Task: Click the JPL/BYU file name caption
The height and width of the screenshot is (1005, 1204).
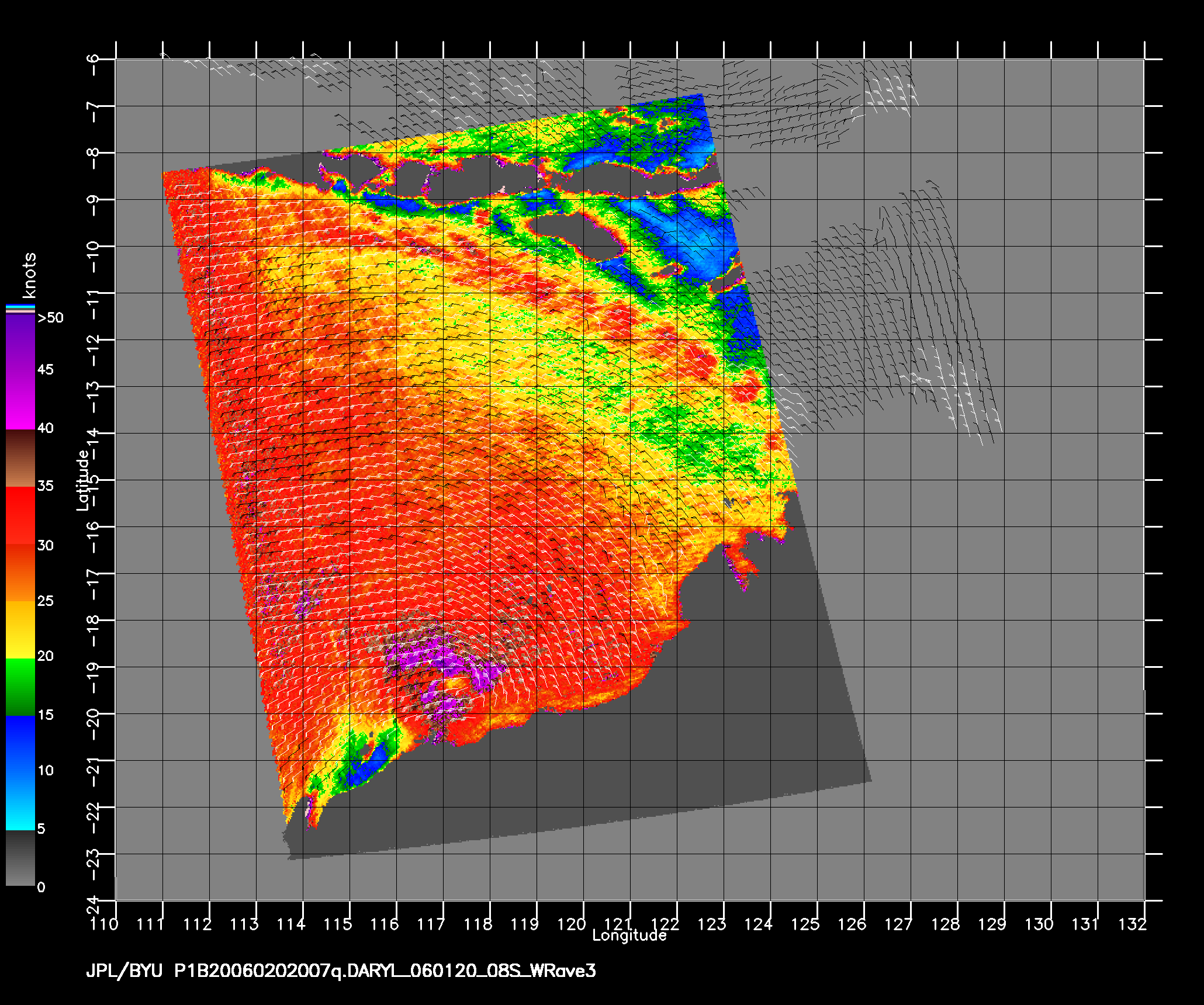Action: 341,971
